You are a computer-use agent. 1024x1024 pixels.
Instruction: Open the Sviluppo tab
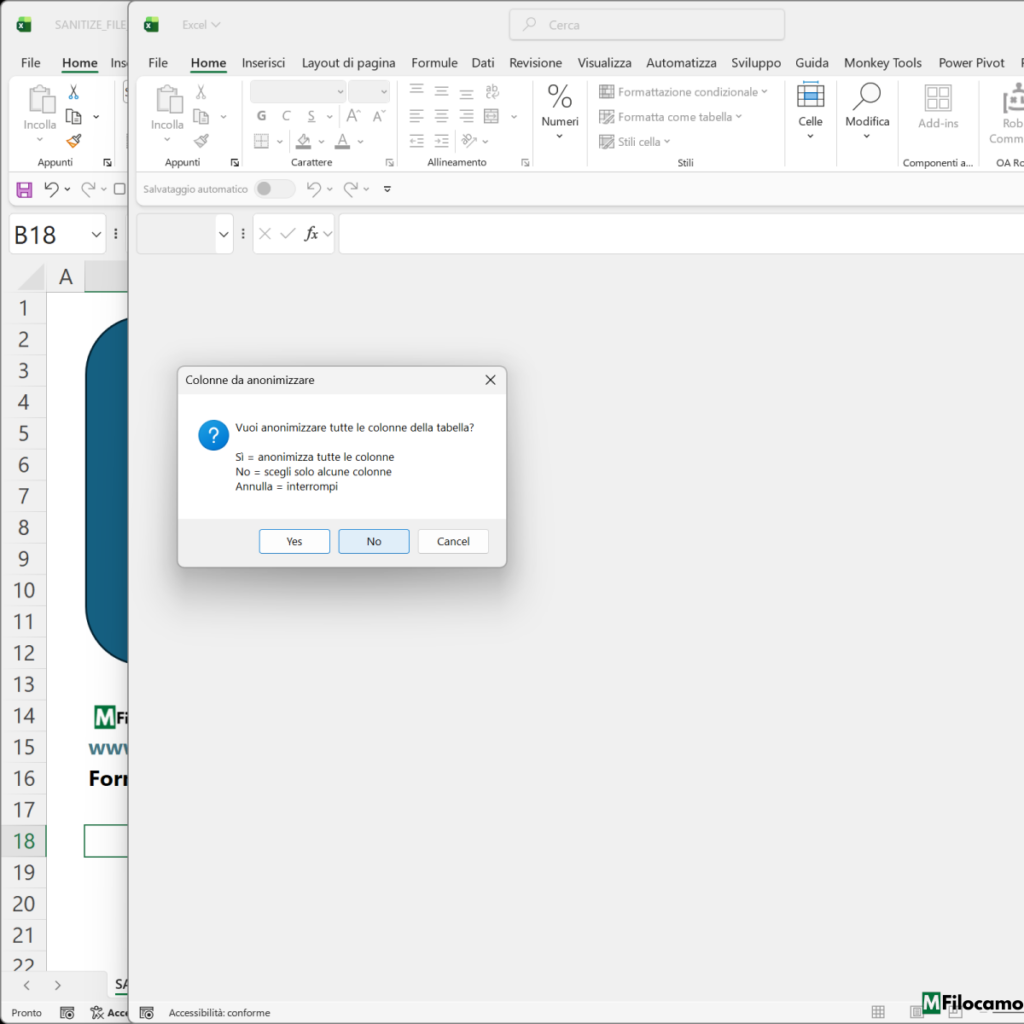[756, 63]
